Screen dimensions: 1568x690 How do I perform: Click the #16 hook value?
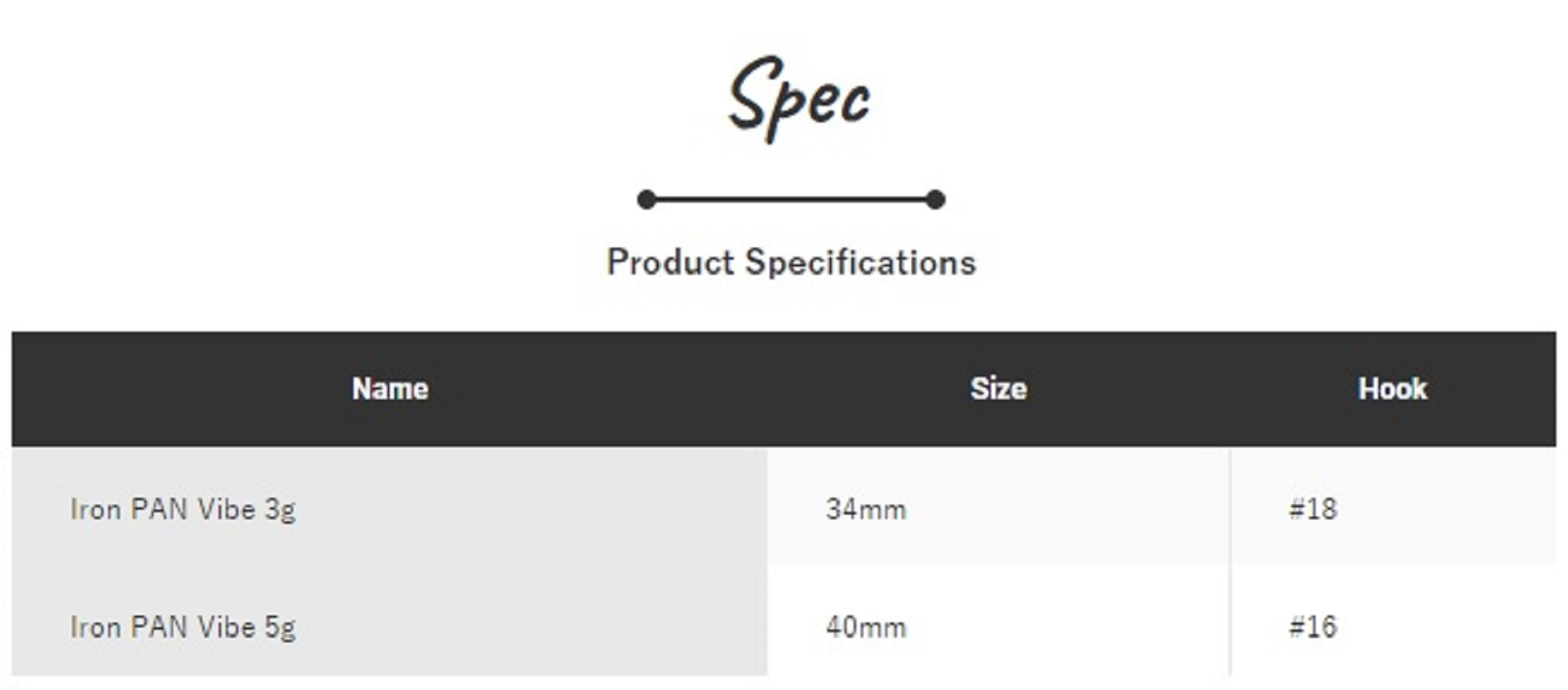(x=1312, y=627)
